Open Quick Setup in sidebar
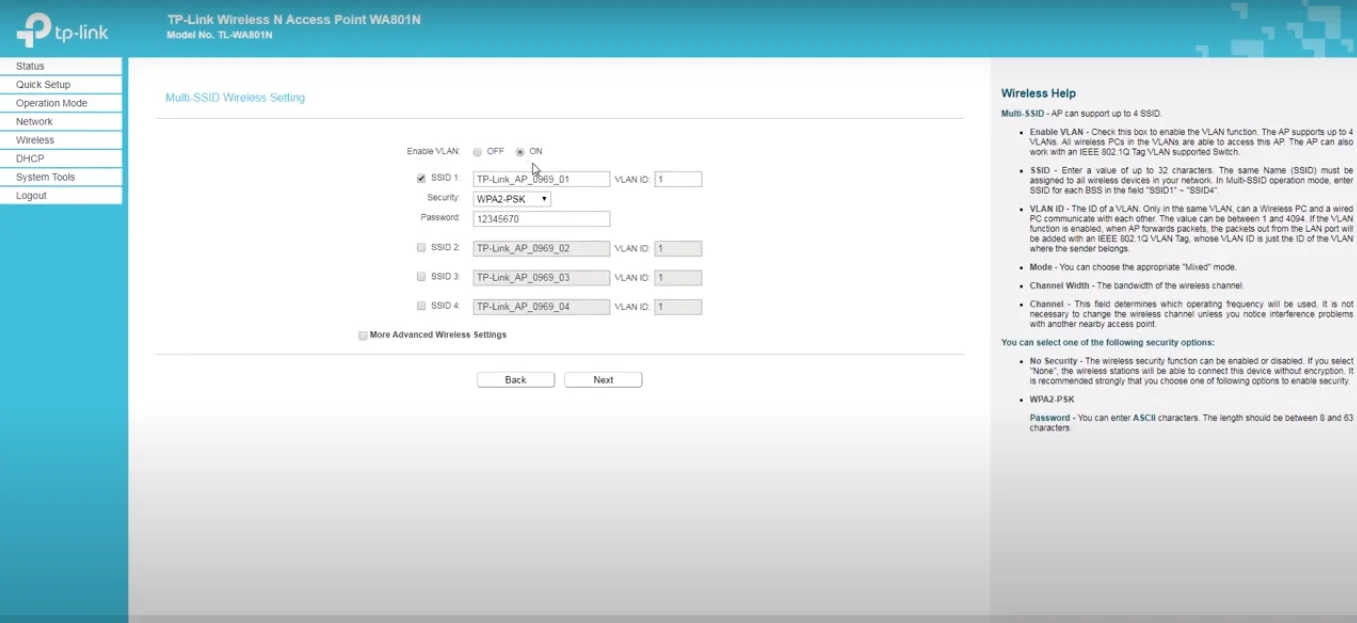Viewport: 1357px width, 623px height. (43, 85)
